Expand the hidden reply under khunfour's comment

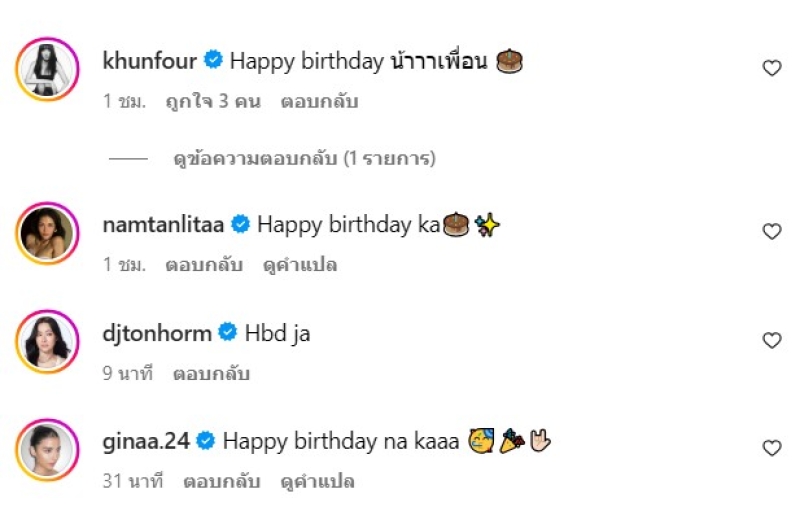click(304, 159)
